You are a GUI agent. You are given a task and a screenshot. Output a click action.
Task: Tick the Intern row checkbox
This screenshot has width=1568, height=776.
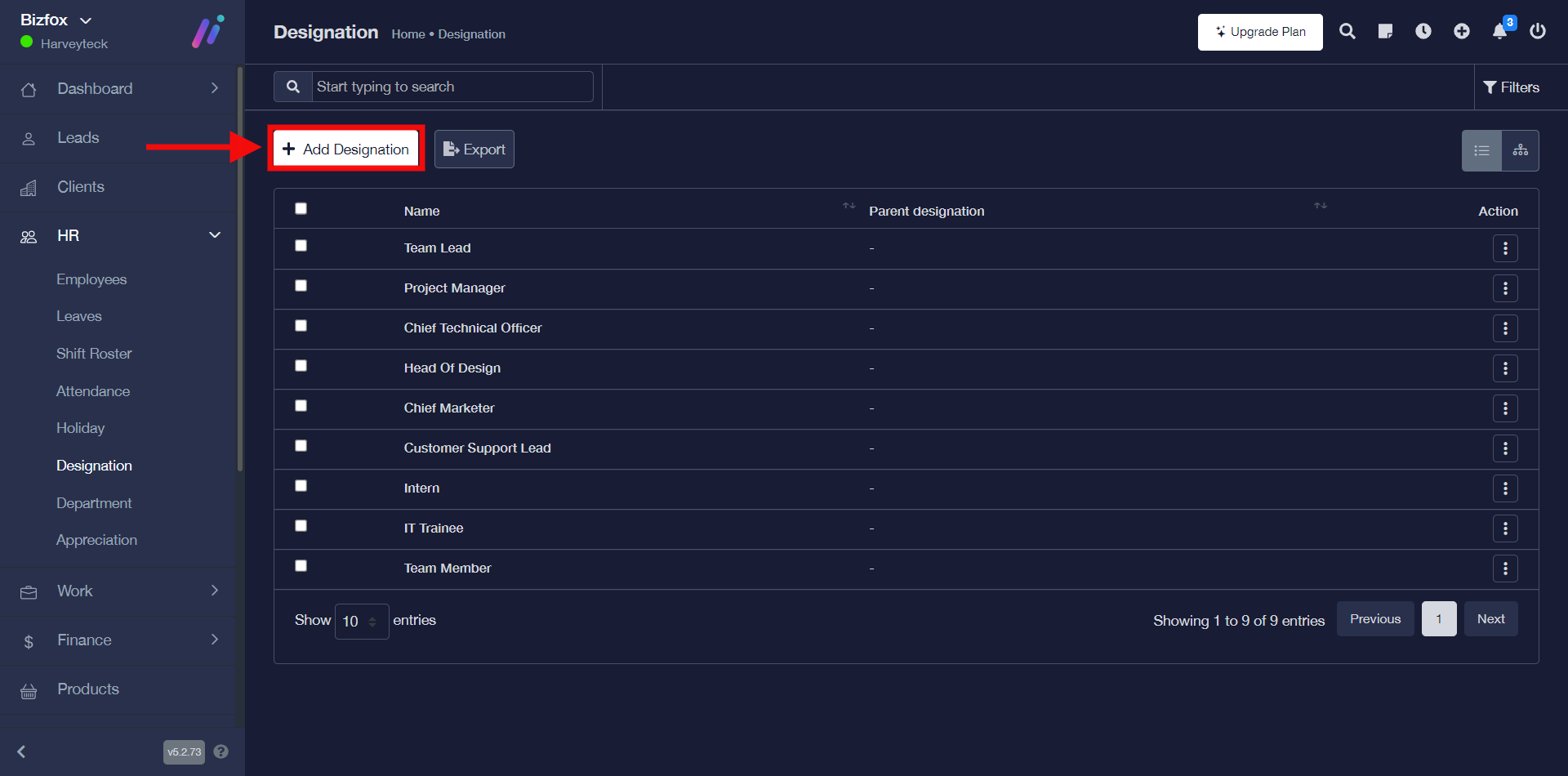(301, 486)
